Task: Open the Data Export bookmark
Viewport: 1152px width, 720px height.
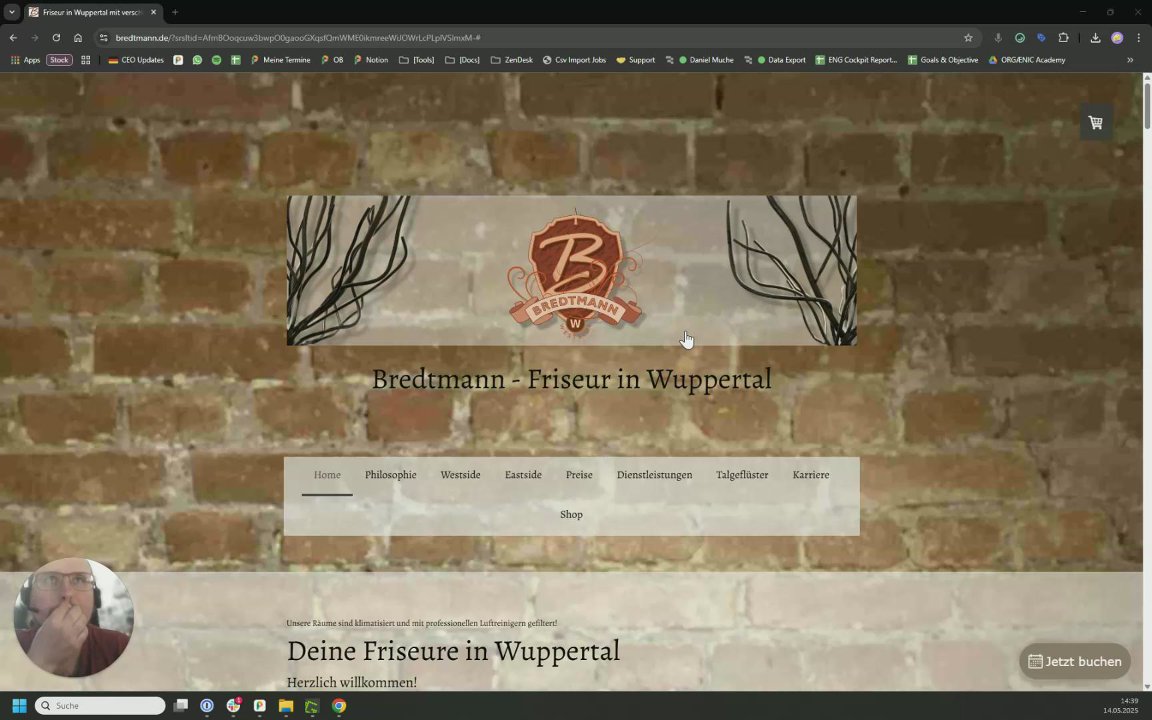Action: tap(774, 60)
